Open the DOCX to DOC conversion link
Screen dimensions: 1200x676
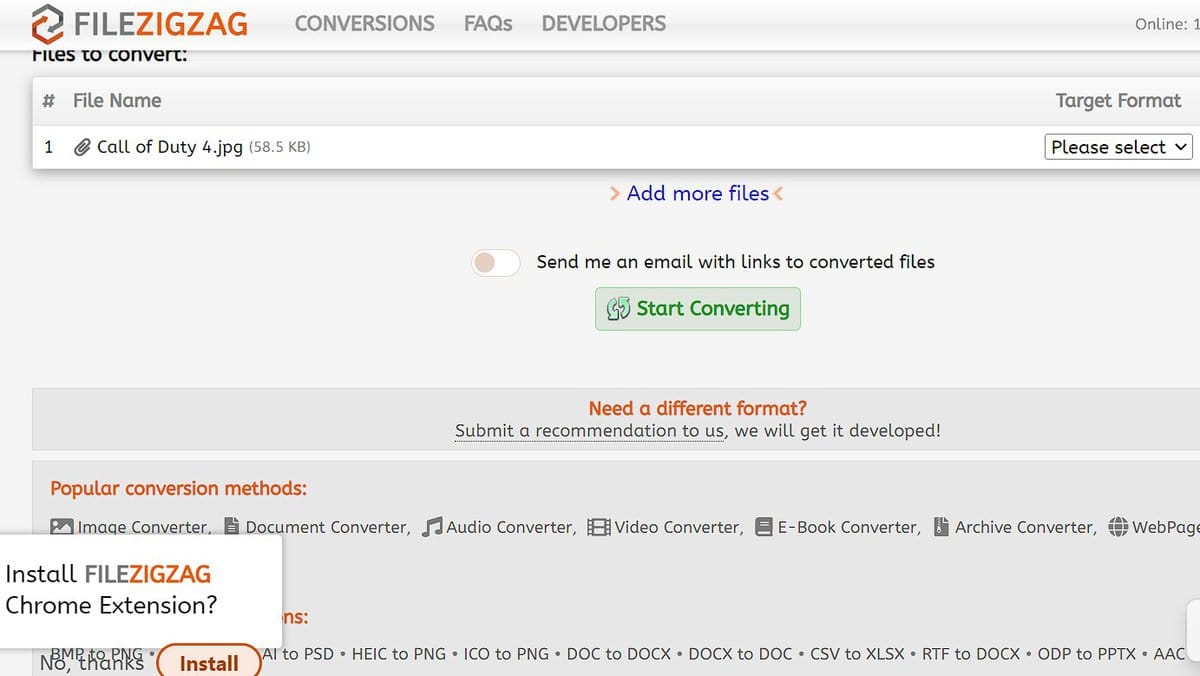741,654
